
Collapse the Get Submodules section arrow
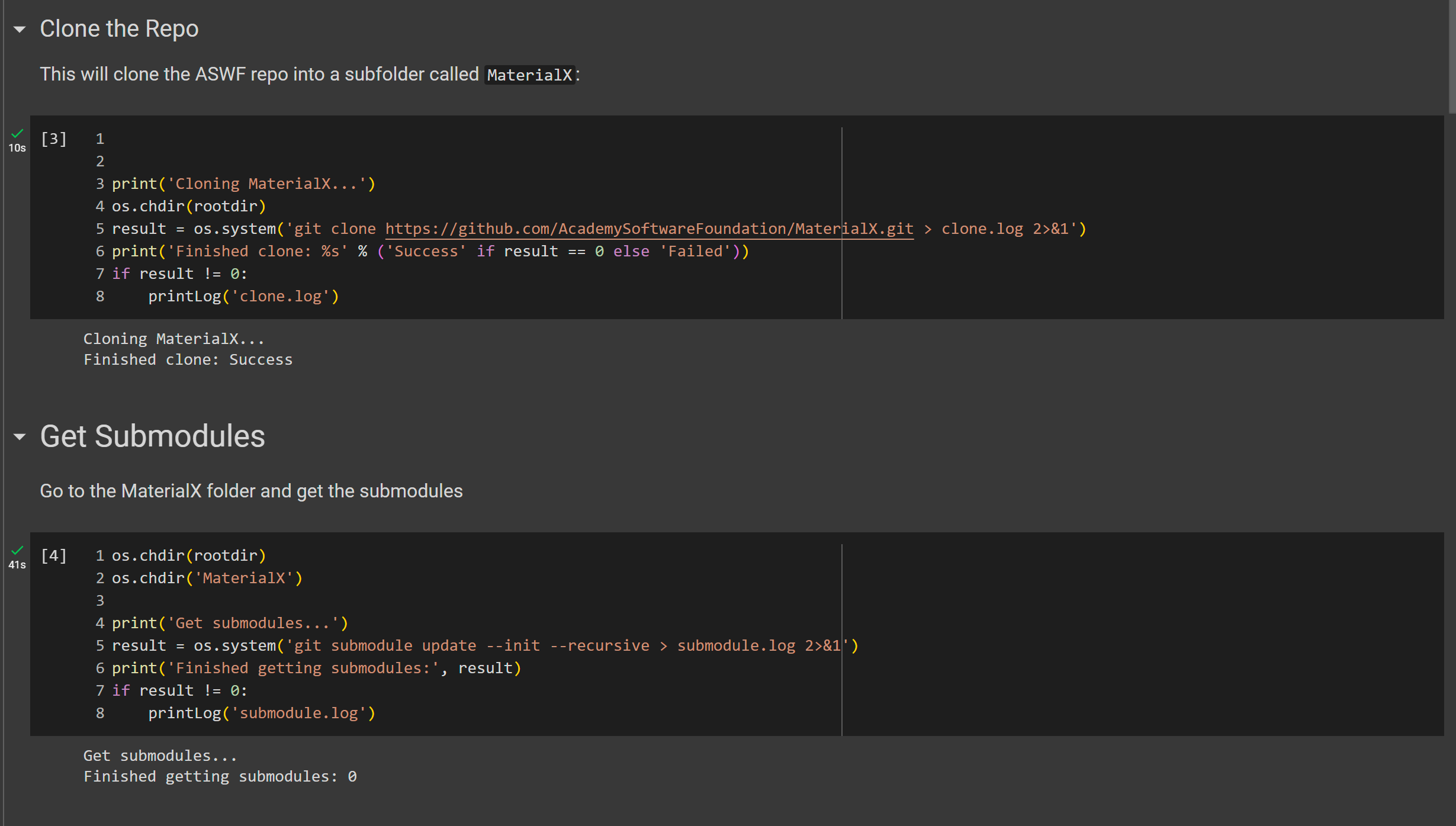click(x=20, y=437)
